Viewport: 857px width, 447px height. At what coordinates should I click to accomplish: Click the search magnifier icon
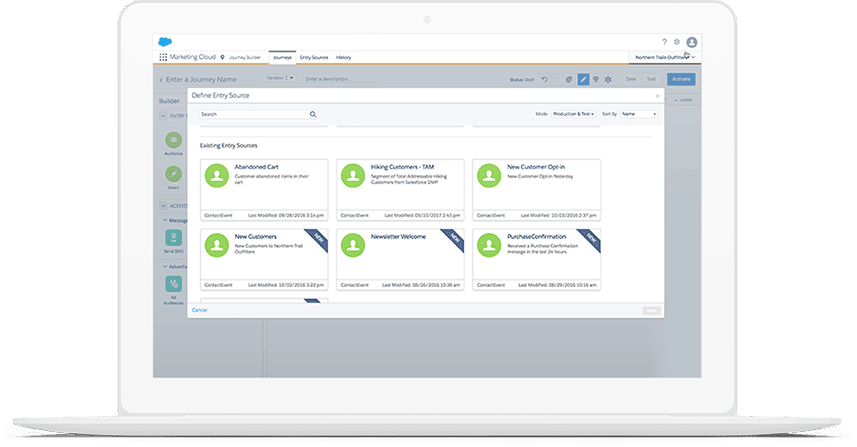[313, 114]
